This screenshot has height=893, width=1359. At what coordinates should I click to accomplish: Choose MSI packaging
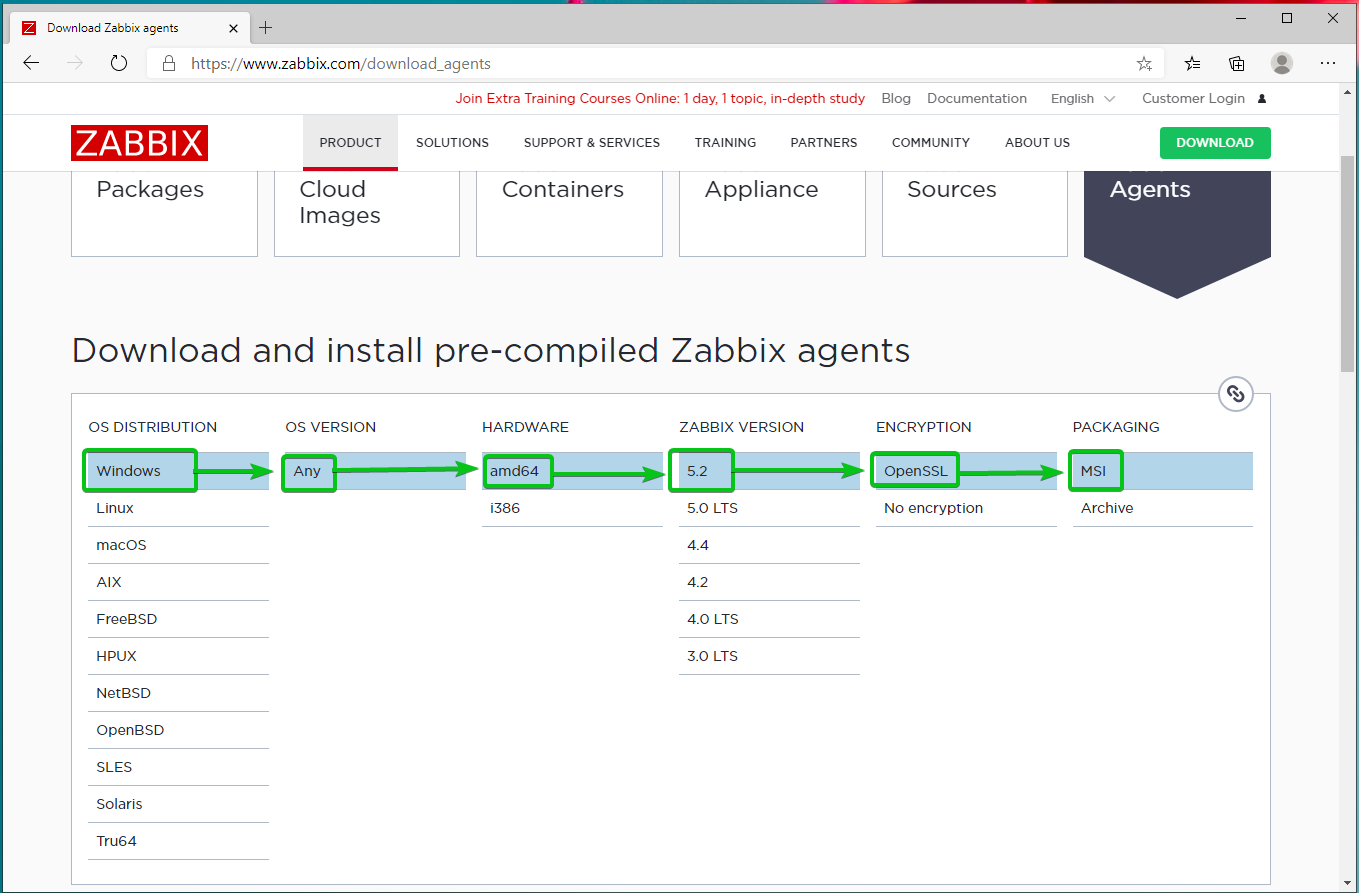[1163, 471]
